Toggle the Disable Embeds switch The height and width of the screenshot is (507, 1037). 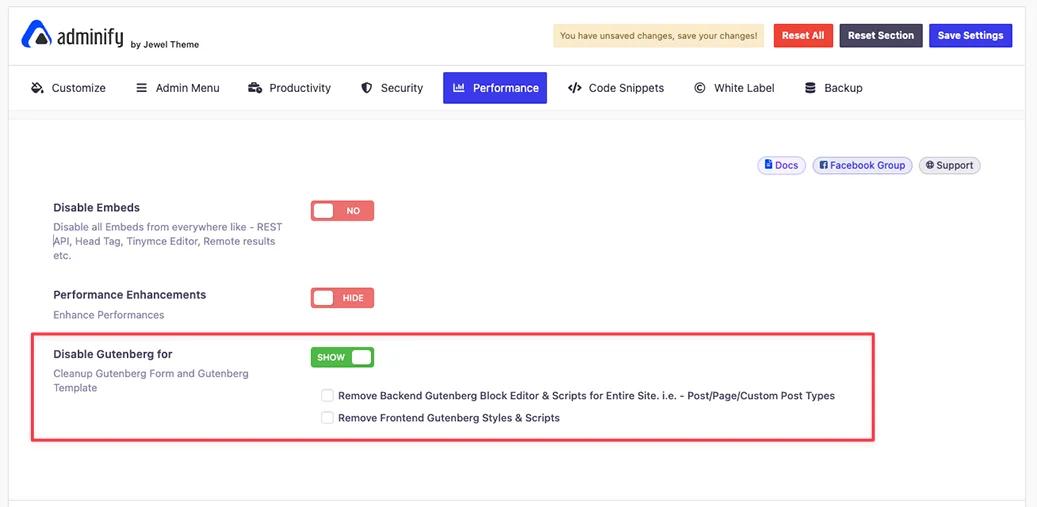point(342,211)
